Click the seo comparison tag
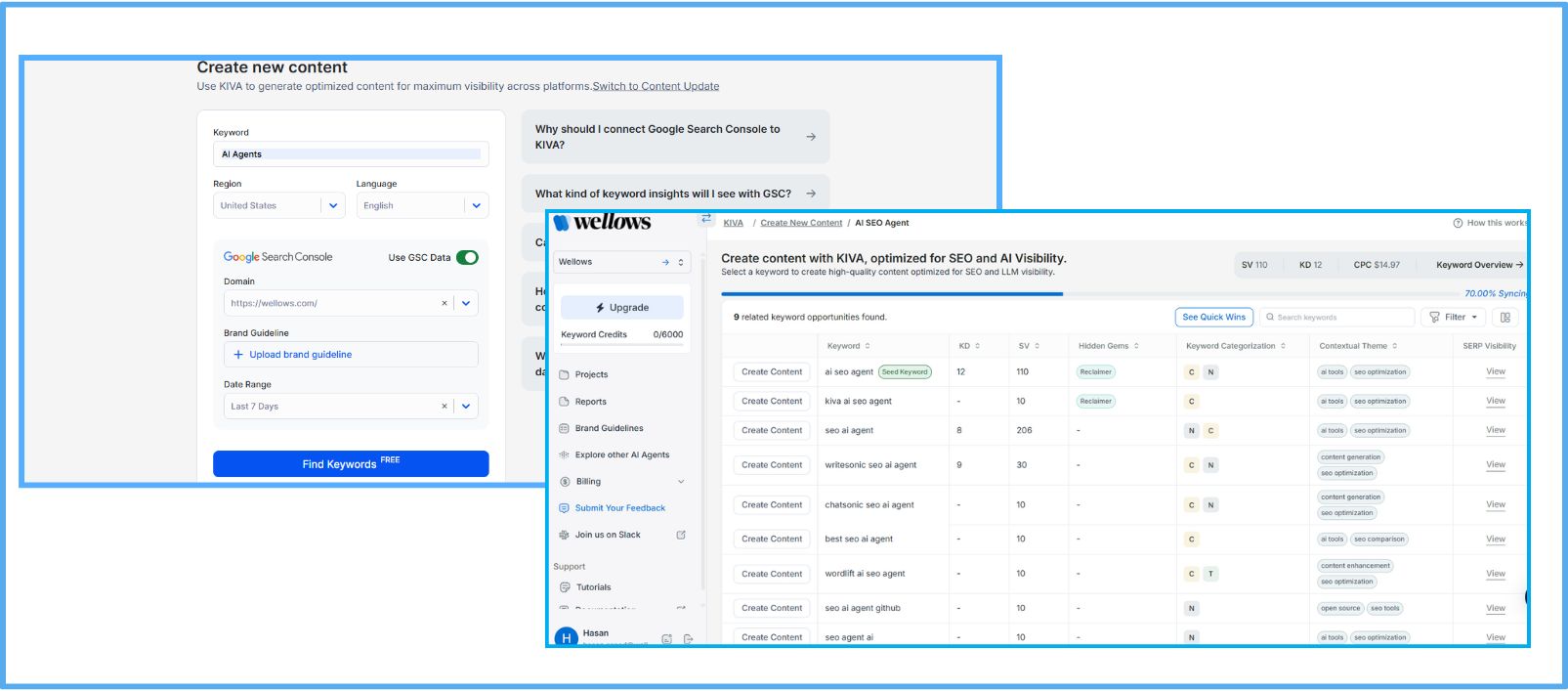Viewport: 1568px width, 691px height. coord(1379,539)
